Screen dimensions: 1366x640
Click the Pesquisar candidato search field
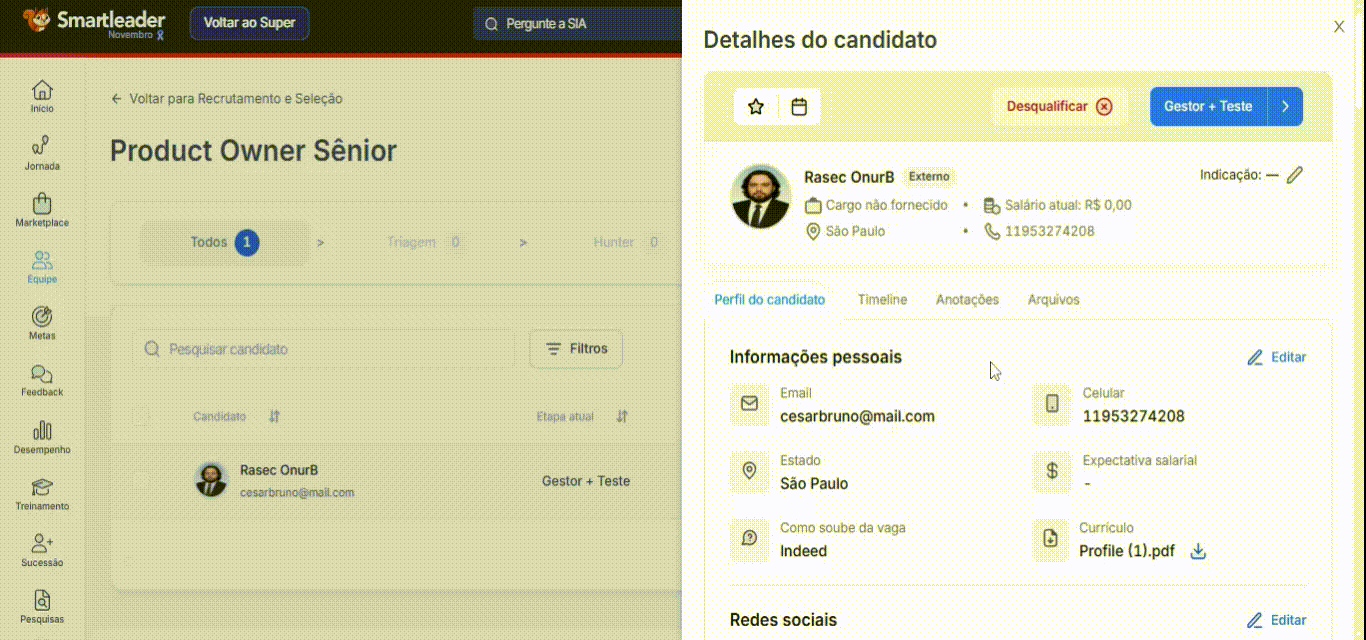330,349
